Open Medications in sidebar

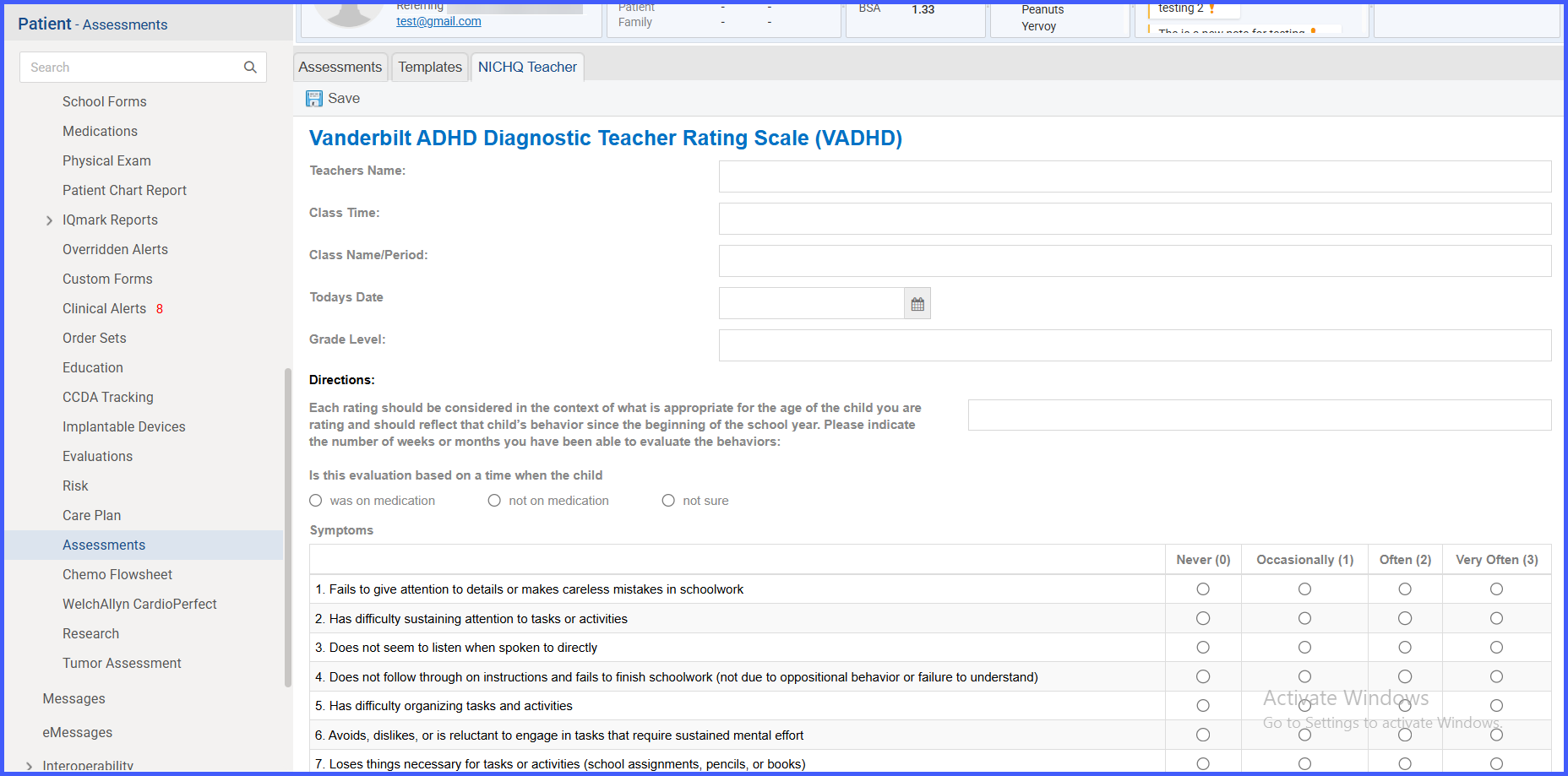(100, 132)
